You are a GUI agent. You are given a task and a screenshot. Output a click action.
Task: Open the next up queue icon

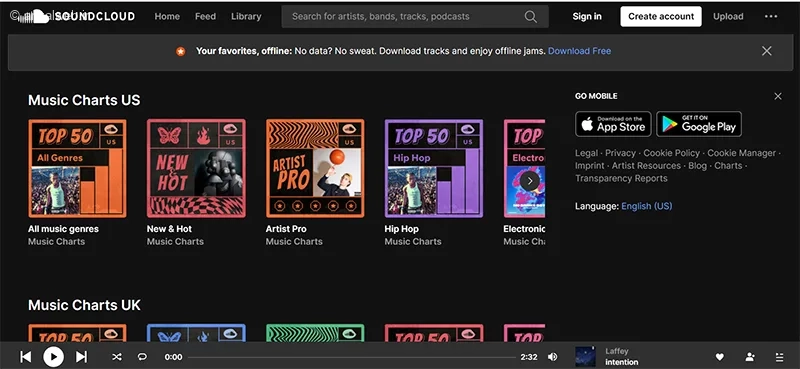point(779,357)
